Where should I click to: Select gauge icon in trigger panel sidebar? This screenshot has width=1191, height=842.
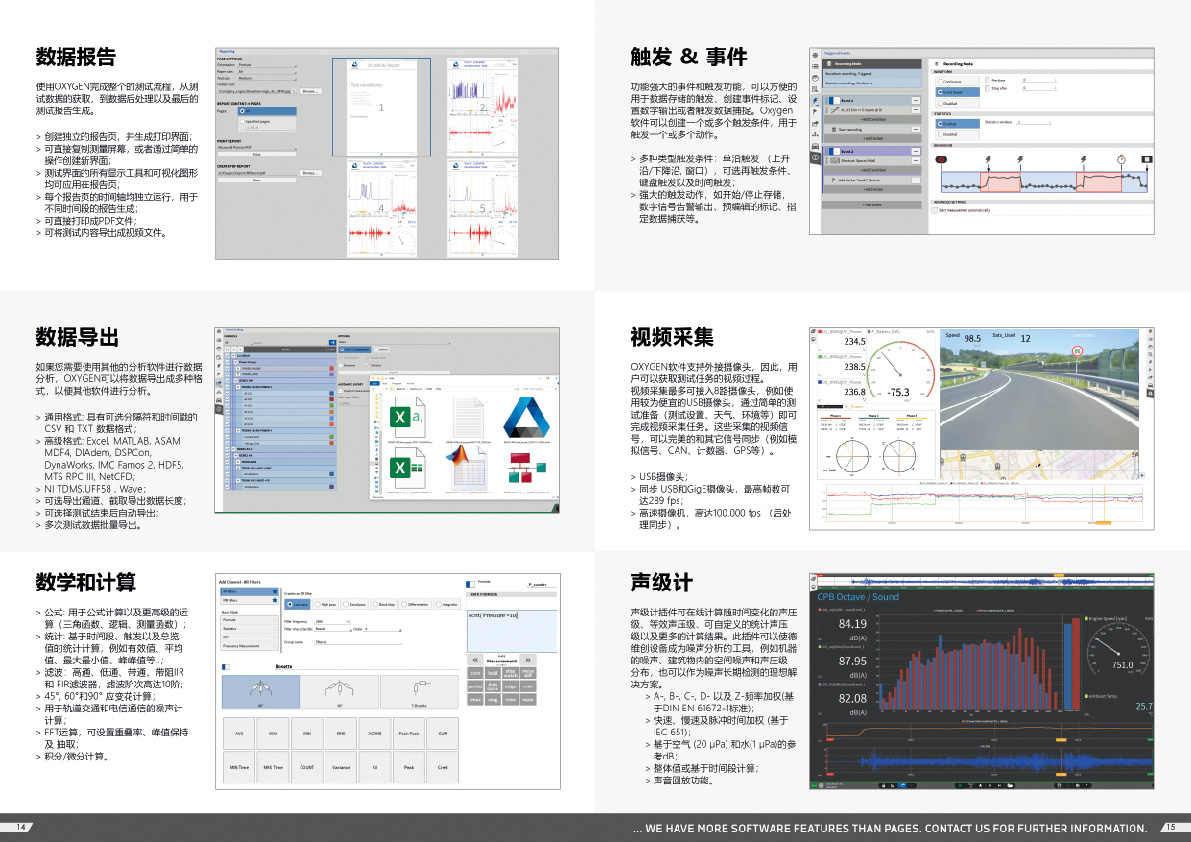click(x=815, y=78)
